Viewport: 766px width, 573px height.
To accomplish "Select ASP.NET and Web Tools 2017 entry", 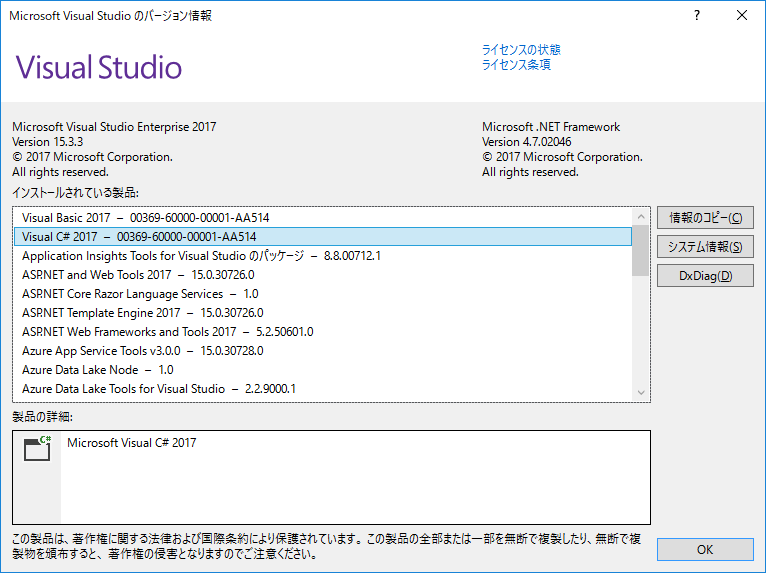I will (x=322, y=275).
